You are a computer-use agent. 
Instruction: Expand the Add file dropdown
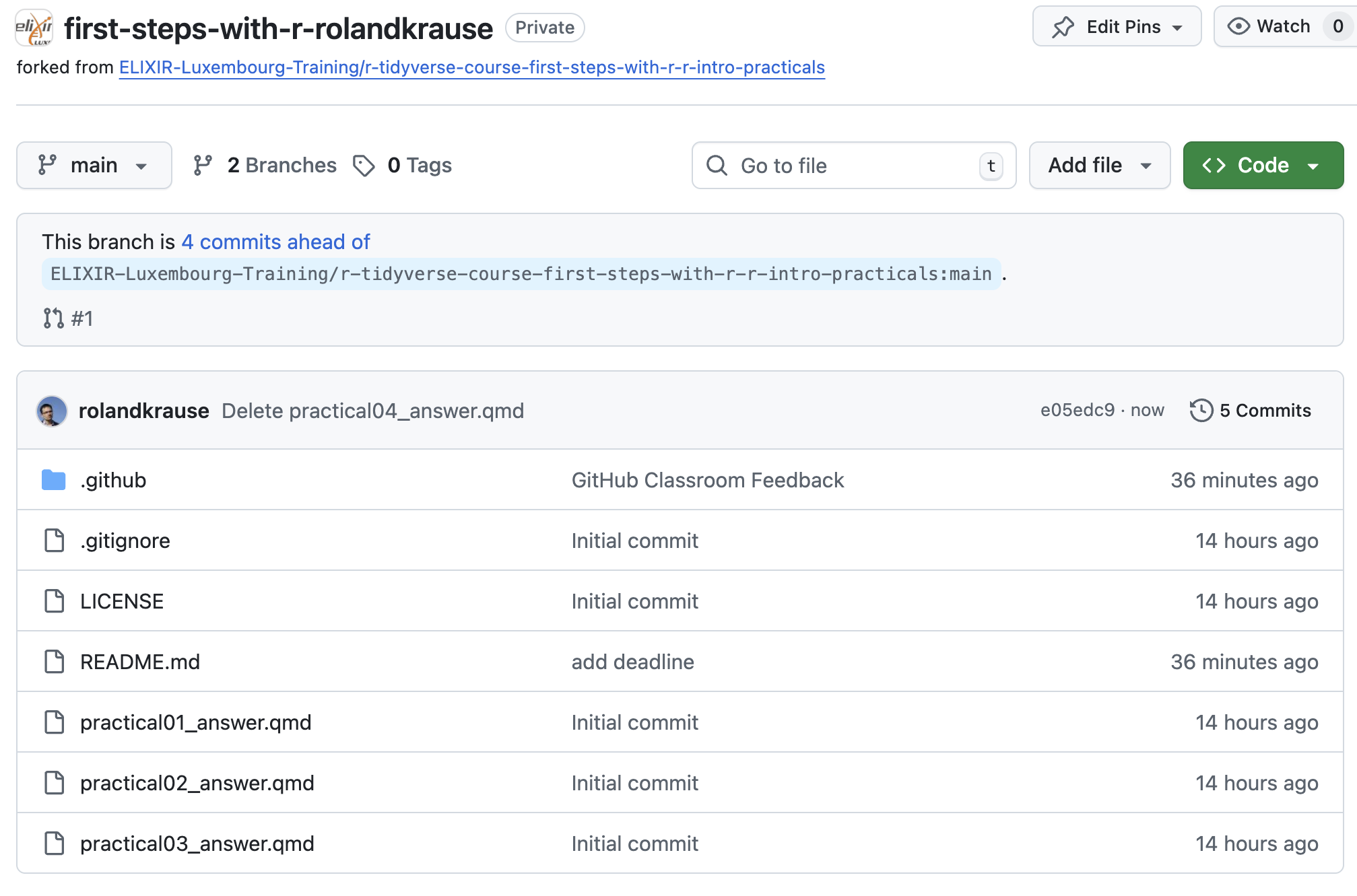pos(1099,166)
